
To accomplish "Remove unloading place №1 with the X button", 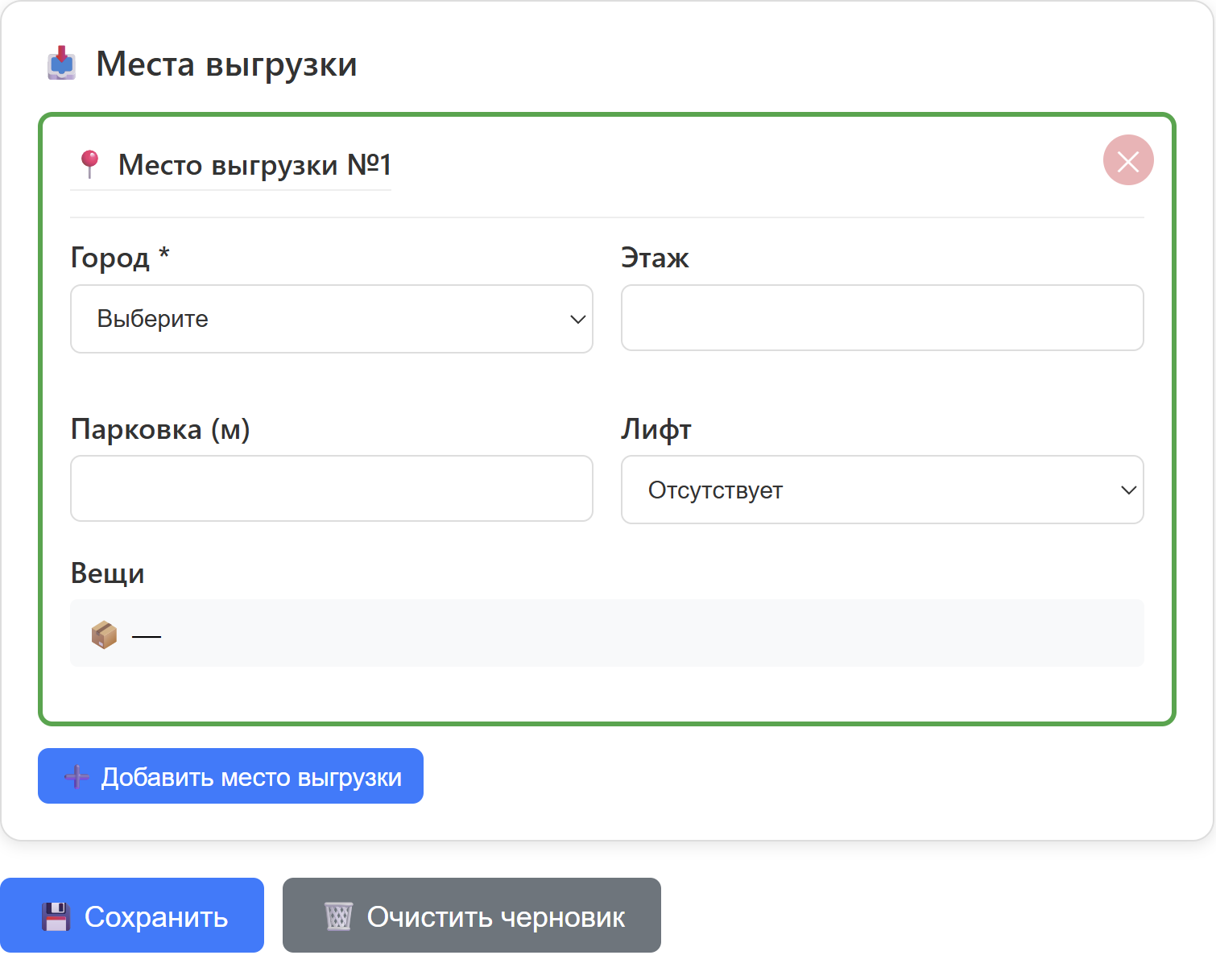I will (1128, 160).
